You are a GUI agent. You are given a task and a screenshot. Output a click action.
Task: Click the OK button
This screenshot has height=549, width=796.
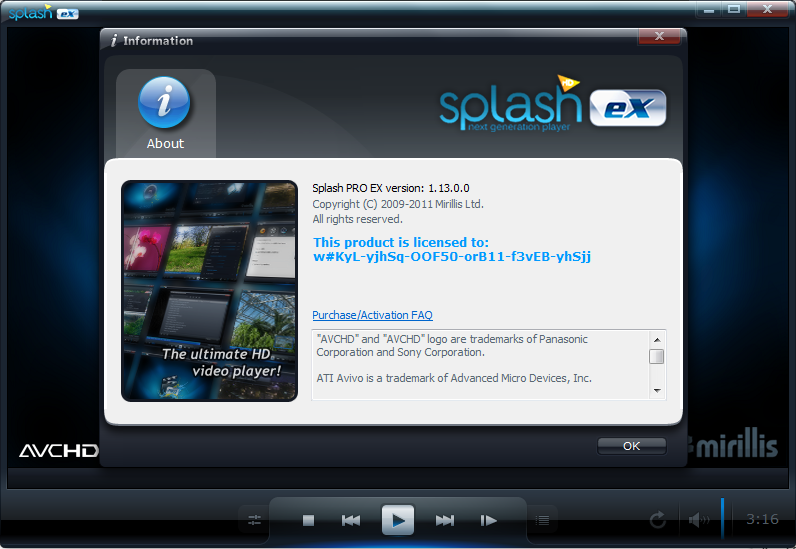point(632,446)
